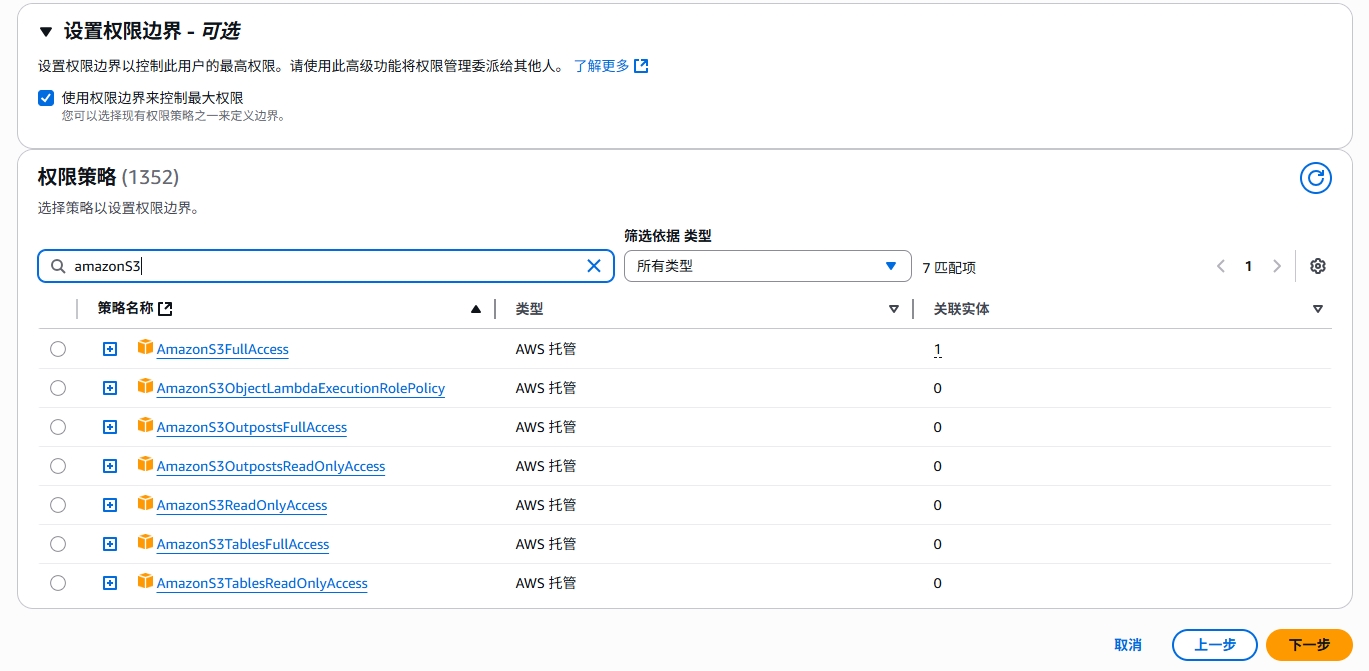Viewport: 1369px width, 671px height.
Task: Click the AmazonS3TablesFullAccess policy cube icon
Action: pyautogui.click(x=146, y=543)
